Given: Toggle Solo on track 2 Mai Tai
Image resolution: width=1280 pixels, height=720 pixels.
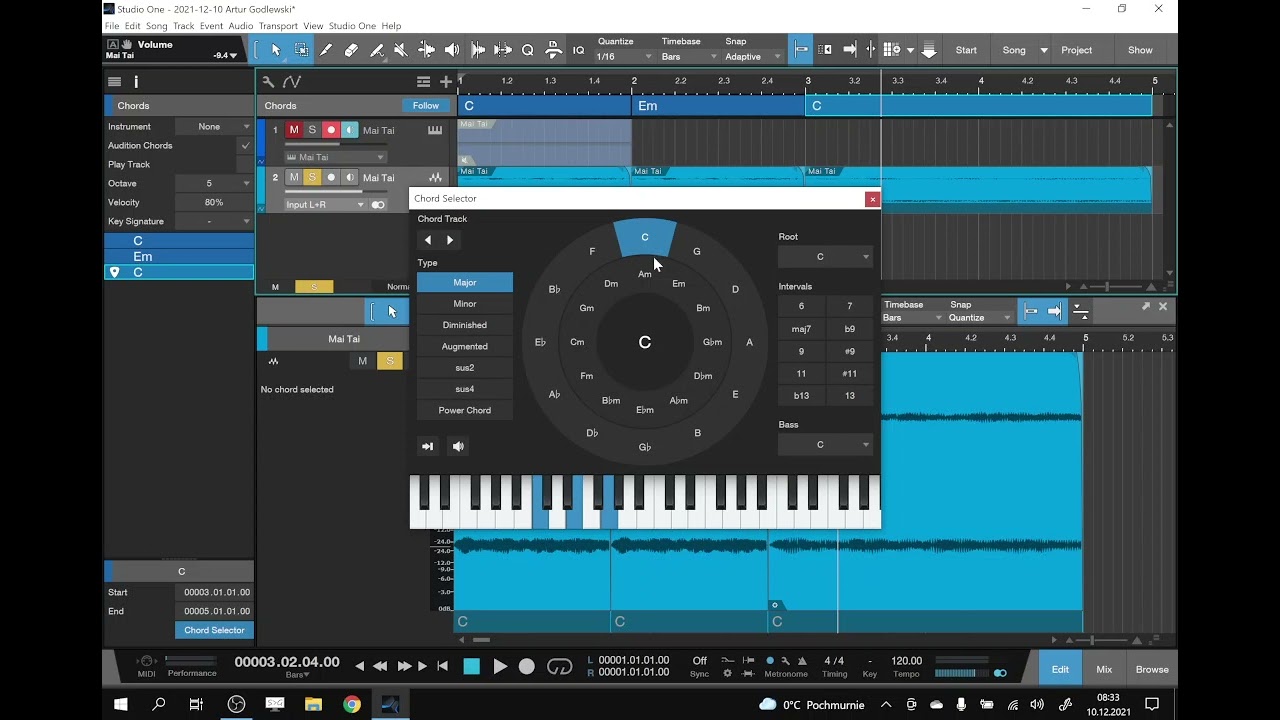Looking at the screenshot, I should click(x=312, y=177).
